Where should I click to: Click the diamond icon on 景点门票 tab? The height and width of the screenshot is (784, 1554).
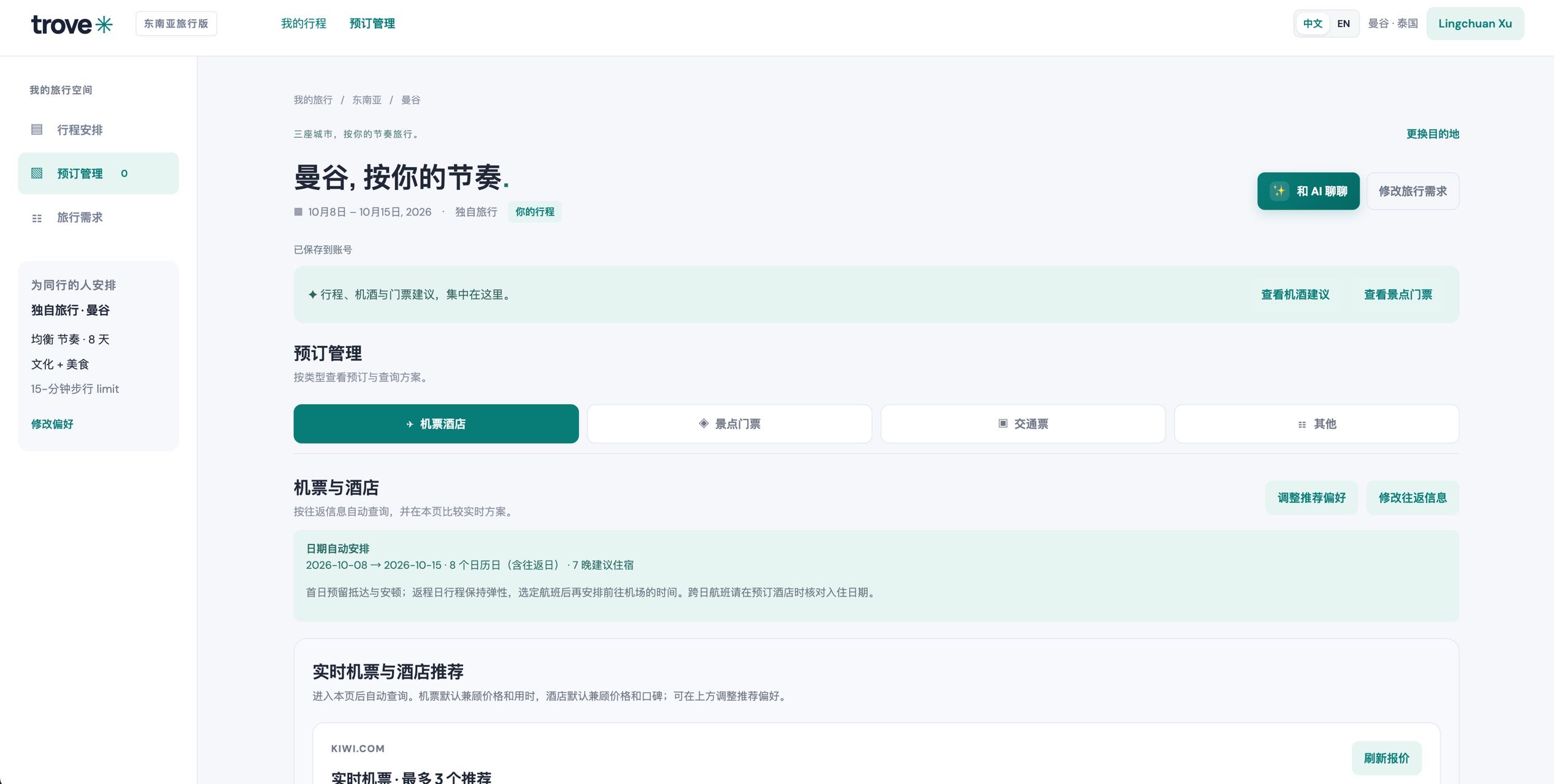pyautogui.click(x=704, y=423)
